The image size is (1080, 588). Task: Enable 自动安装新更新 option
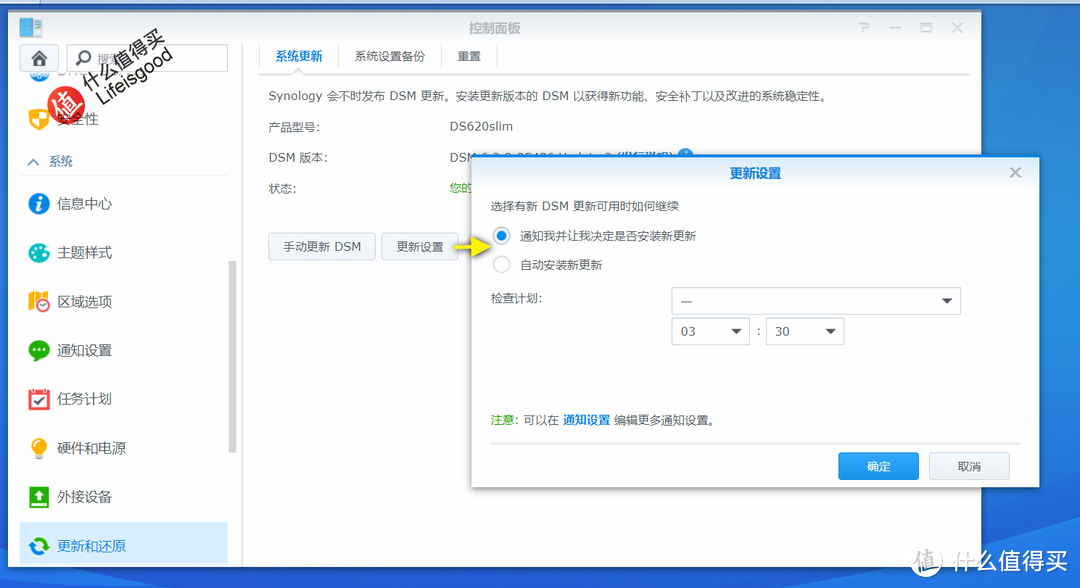500,264
